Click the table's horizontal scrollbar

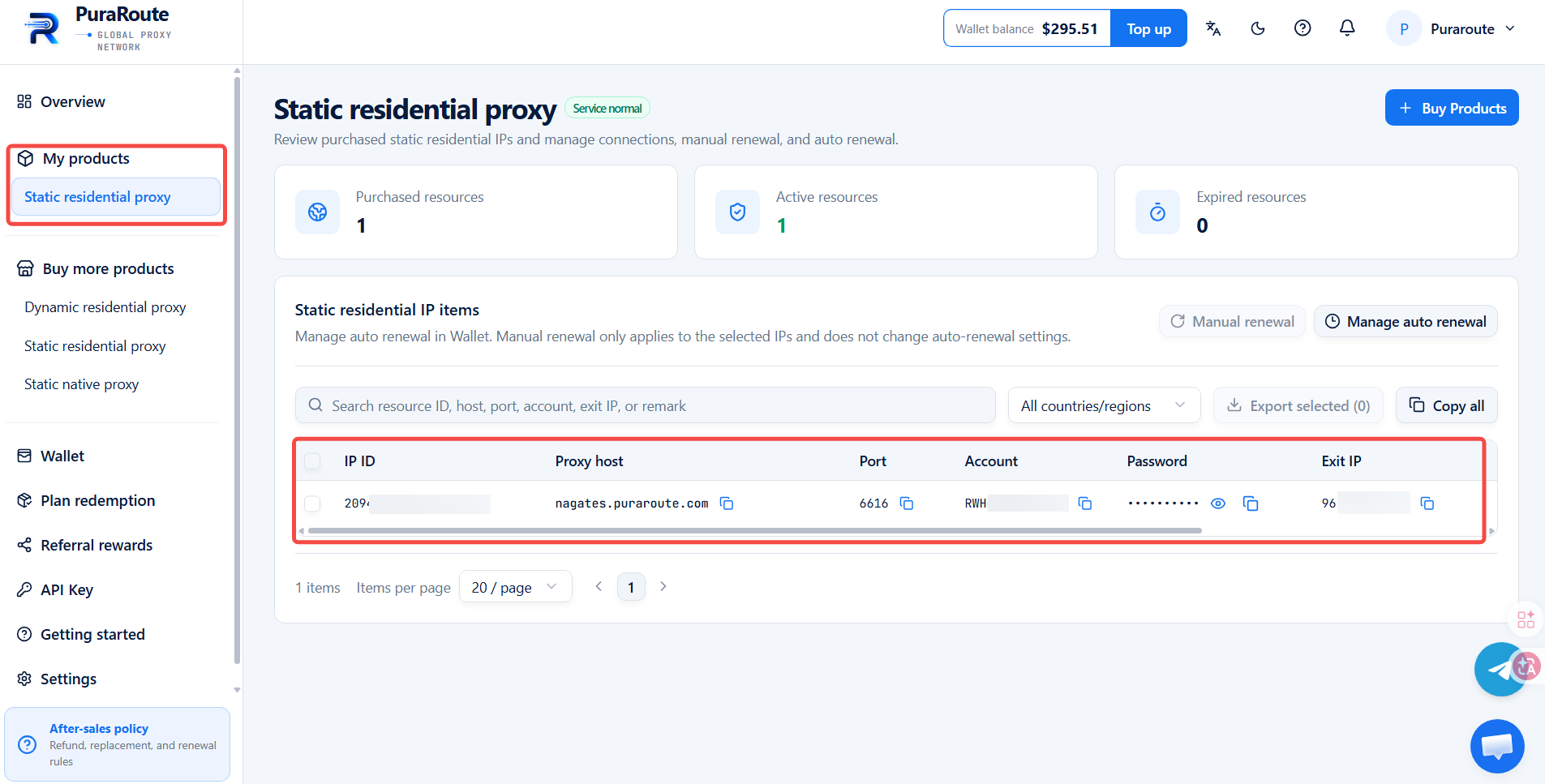(755, 531)
